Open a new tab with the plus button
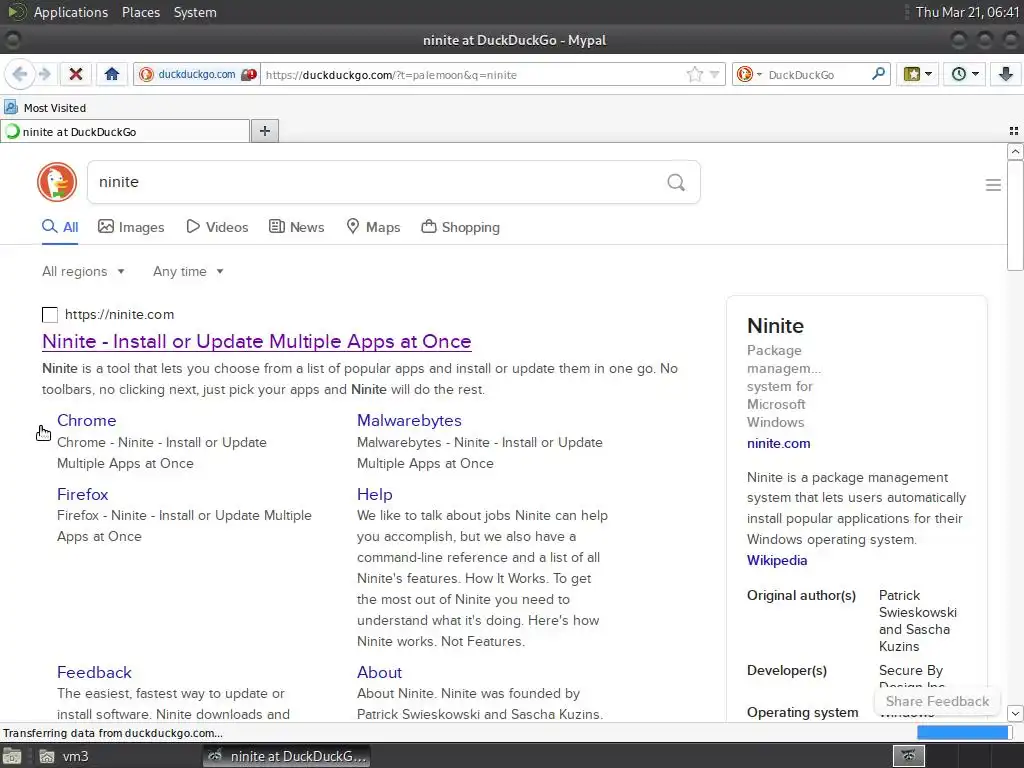 [264, 131]
